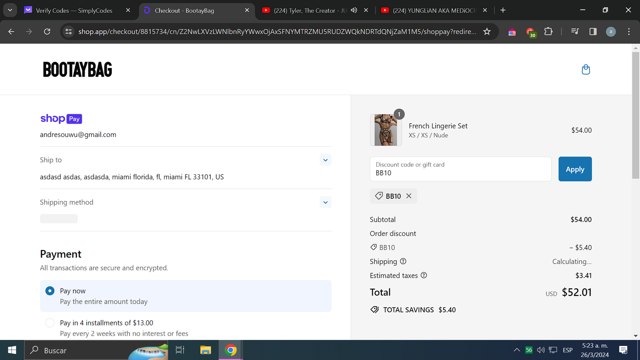Close the Checkout BootayBag tab
Screen dimensions: 640x360
click(x=247, y=10)
